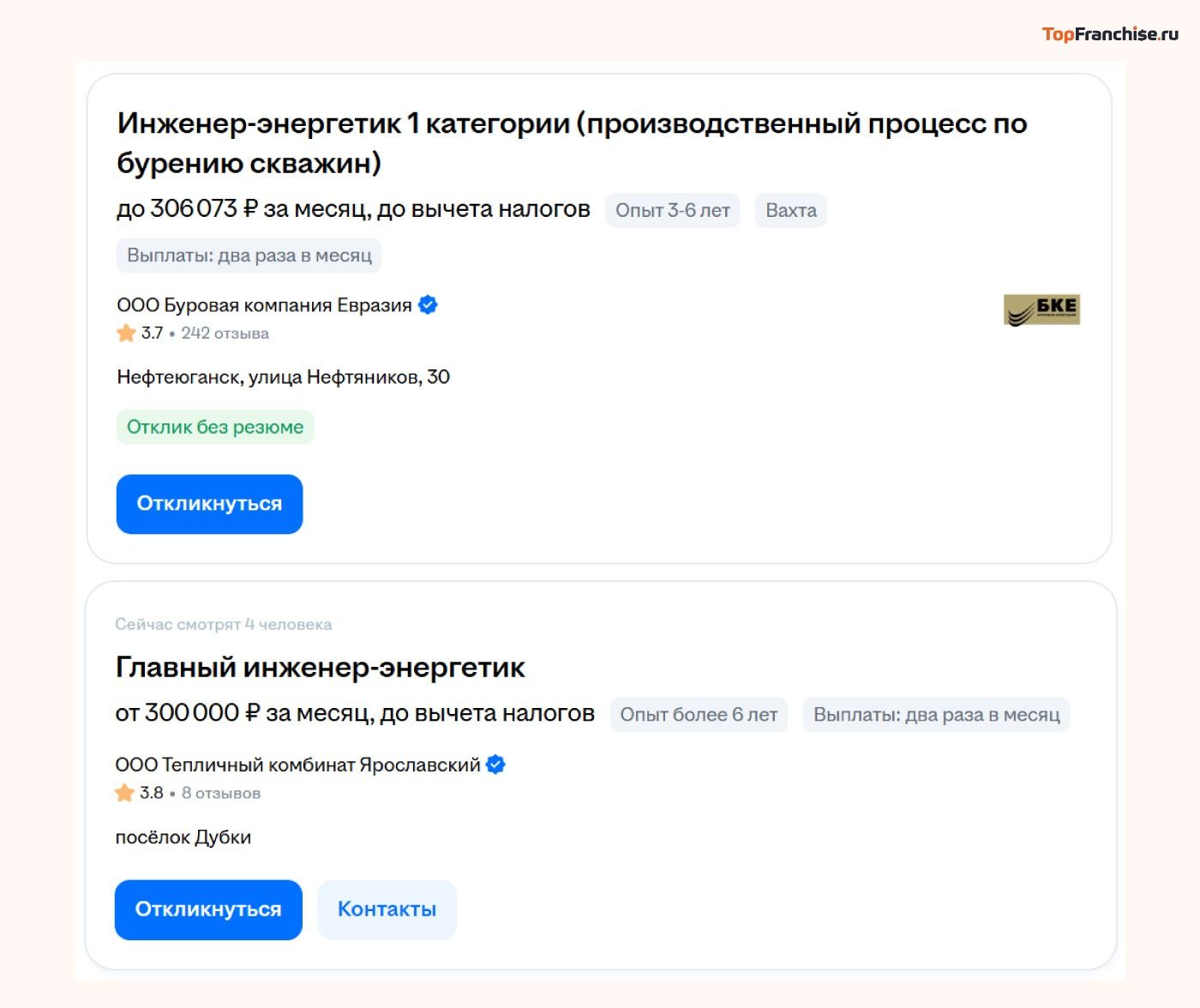Click the Отклик без резюме green label

(x=215, y=427)
